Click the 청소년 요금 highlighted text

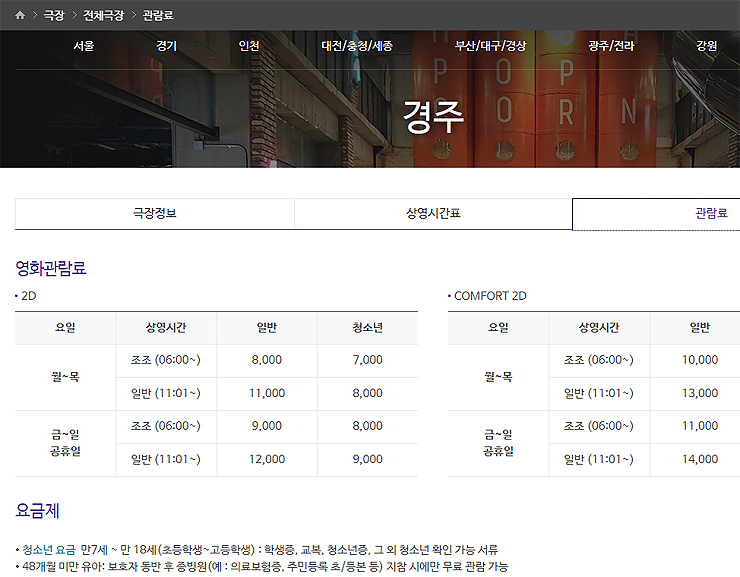point(49,550)
